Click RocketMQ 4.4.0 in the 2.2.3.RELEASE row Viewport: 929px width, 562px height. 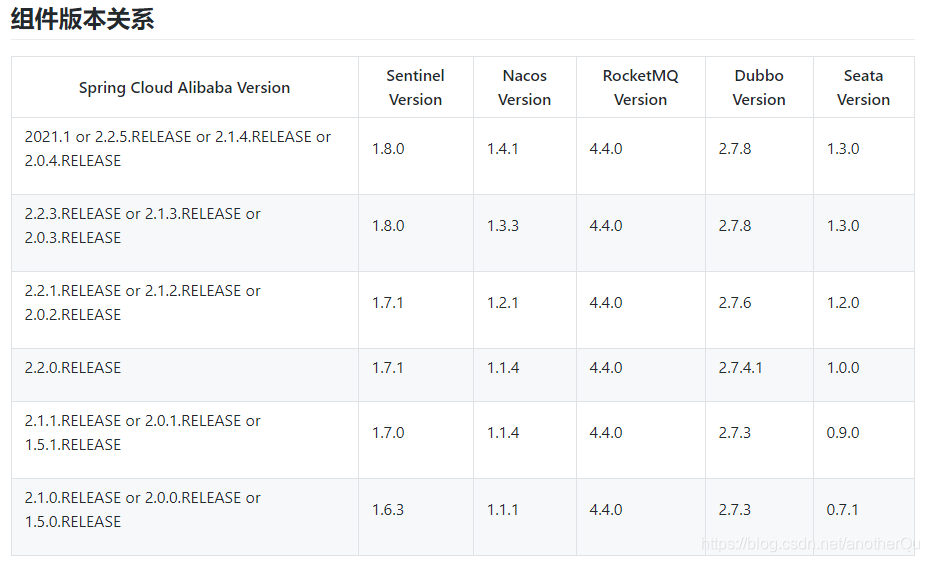[x=640, y=233]
